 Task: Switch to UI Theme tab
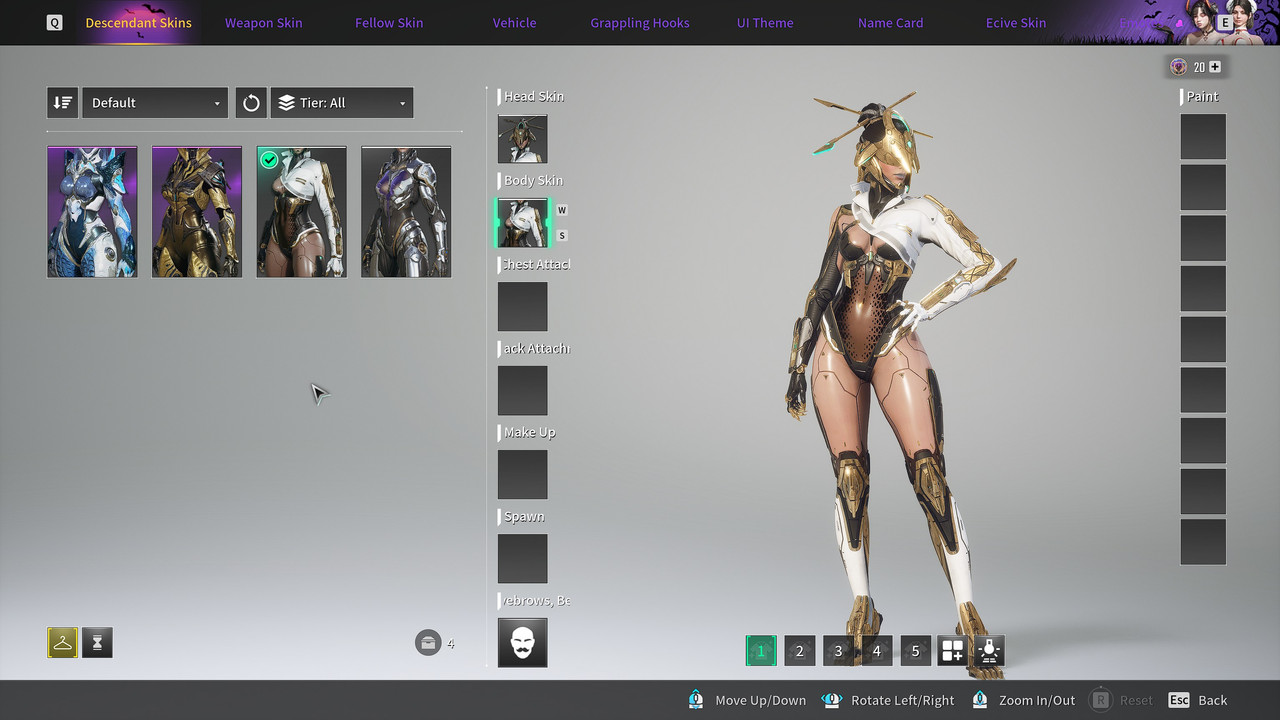pos(765,23)
